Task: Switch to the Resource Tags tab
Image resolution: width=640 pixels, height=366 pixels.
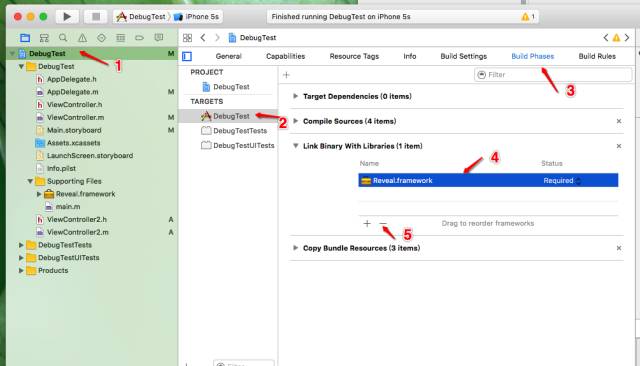Action: click(x=354, y=56)
